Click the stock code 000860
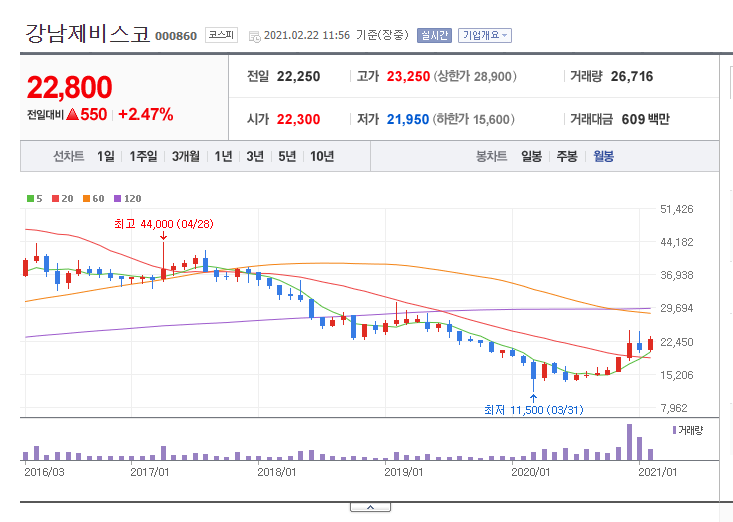The width and height of the screenshot is (733, 522). 176,36
